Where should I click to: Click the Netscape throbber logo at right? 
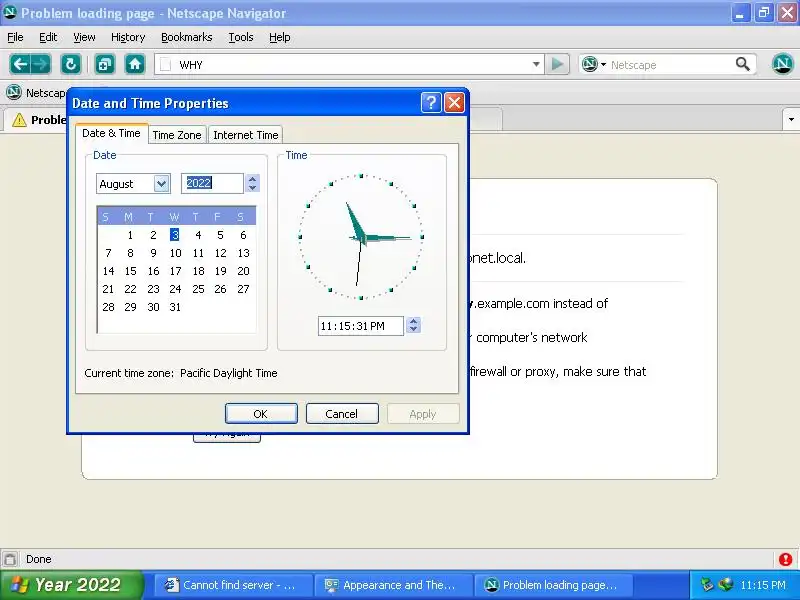(x=782, y=64)
